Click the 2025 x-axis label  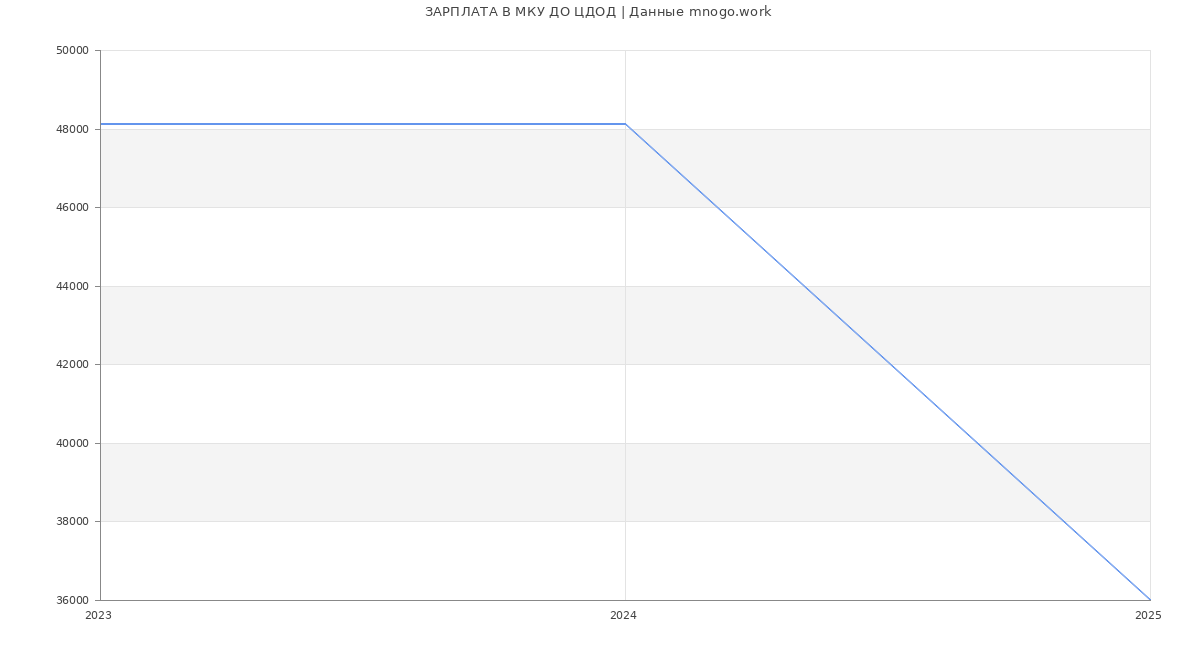tap(1148, 616)
